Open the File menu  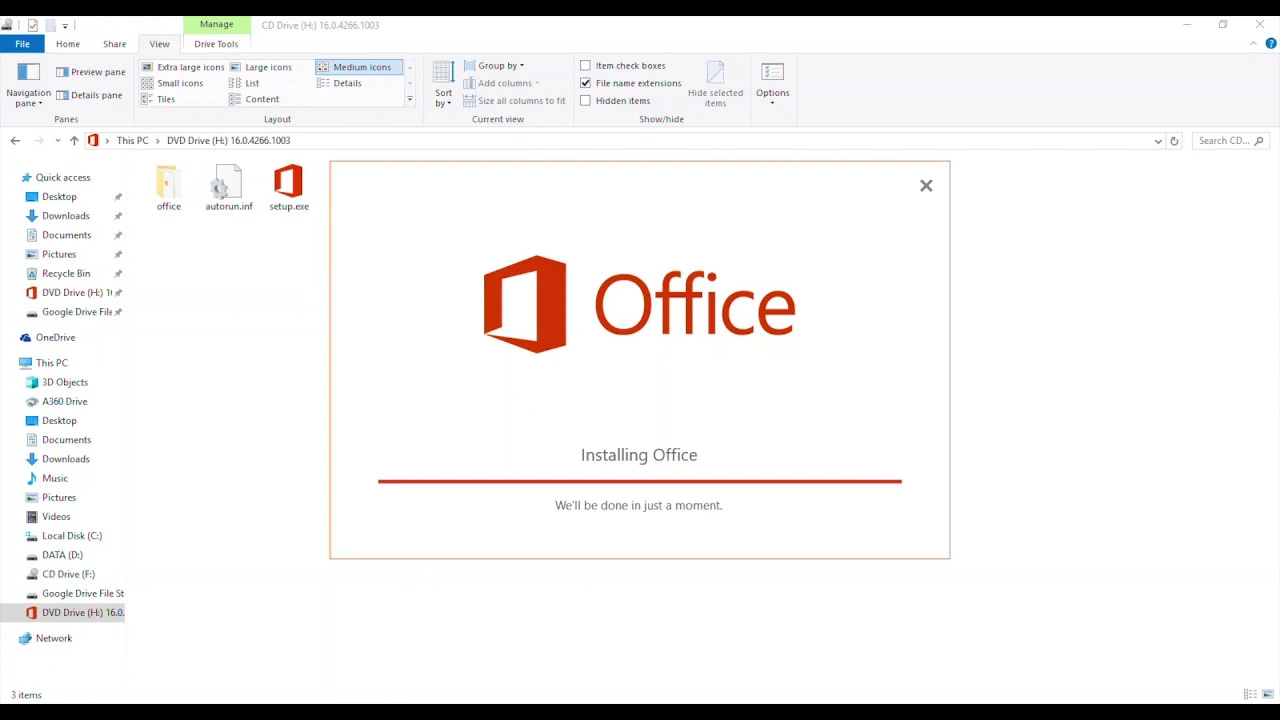[x=22, y=44]
